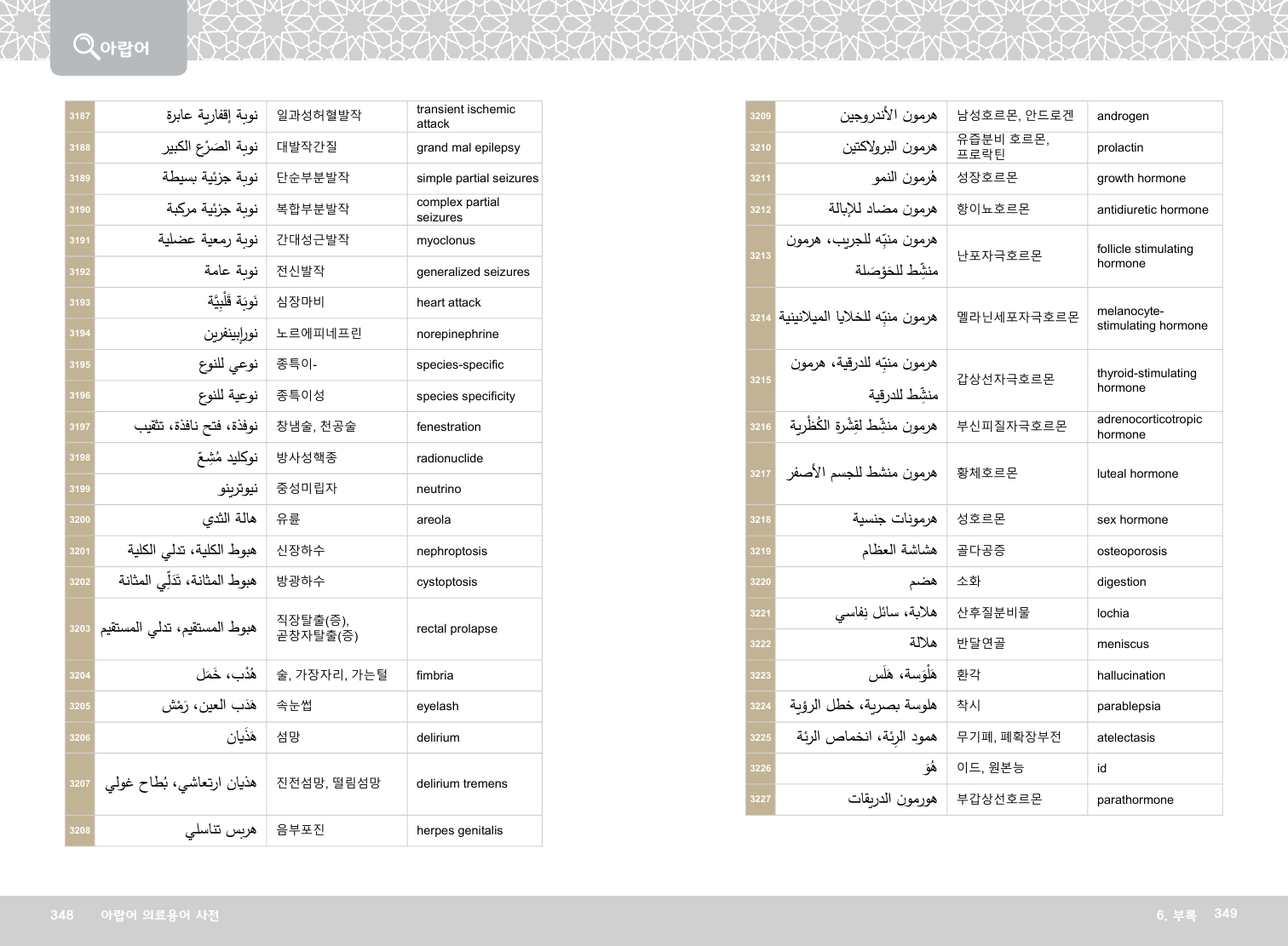Select 'transient ischemic attack' cell
Screen dimensions: 1288x946
[465, 117]
